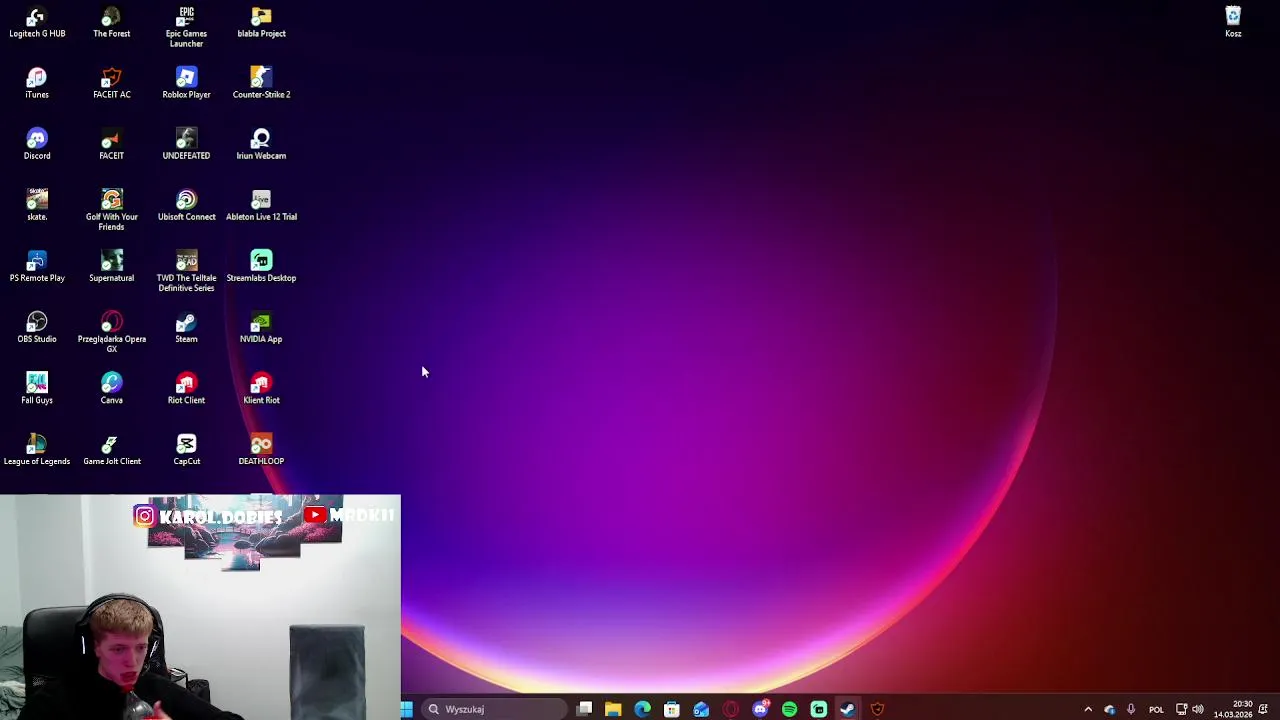This screenshot has height=720, width=1280.
Task: Open the network tray icon
Action: [x=1181, y=709]
